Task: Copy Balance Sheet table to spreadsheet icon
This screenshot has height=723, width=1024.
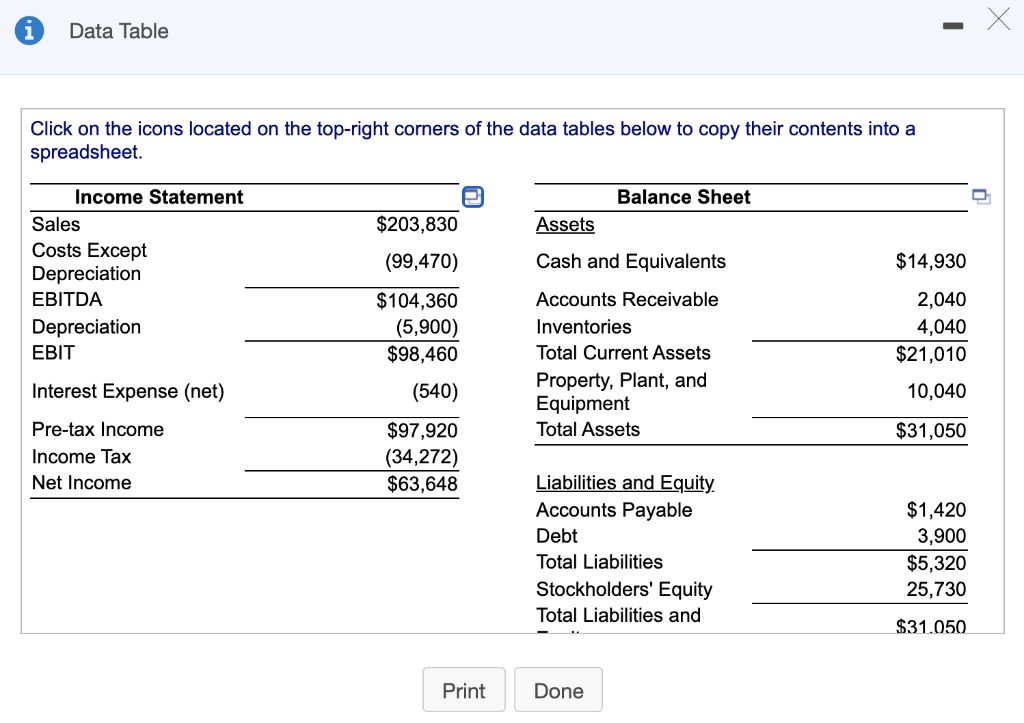Action: click(x=981, y=197)
